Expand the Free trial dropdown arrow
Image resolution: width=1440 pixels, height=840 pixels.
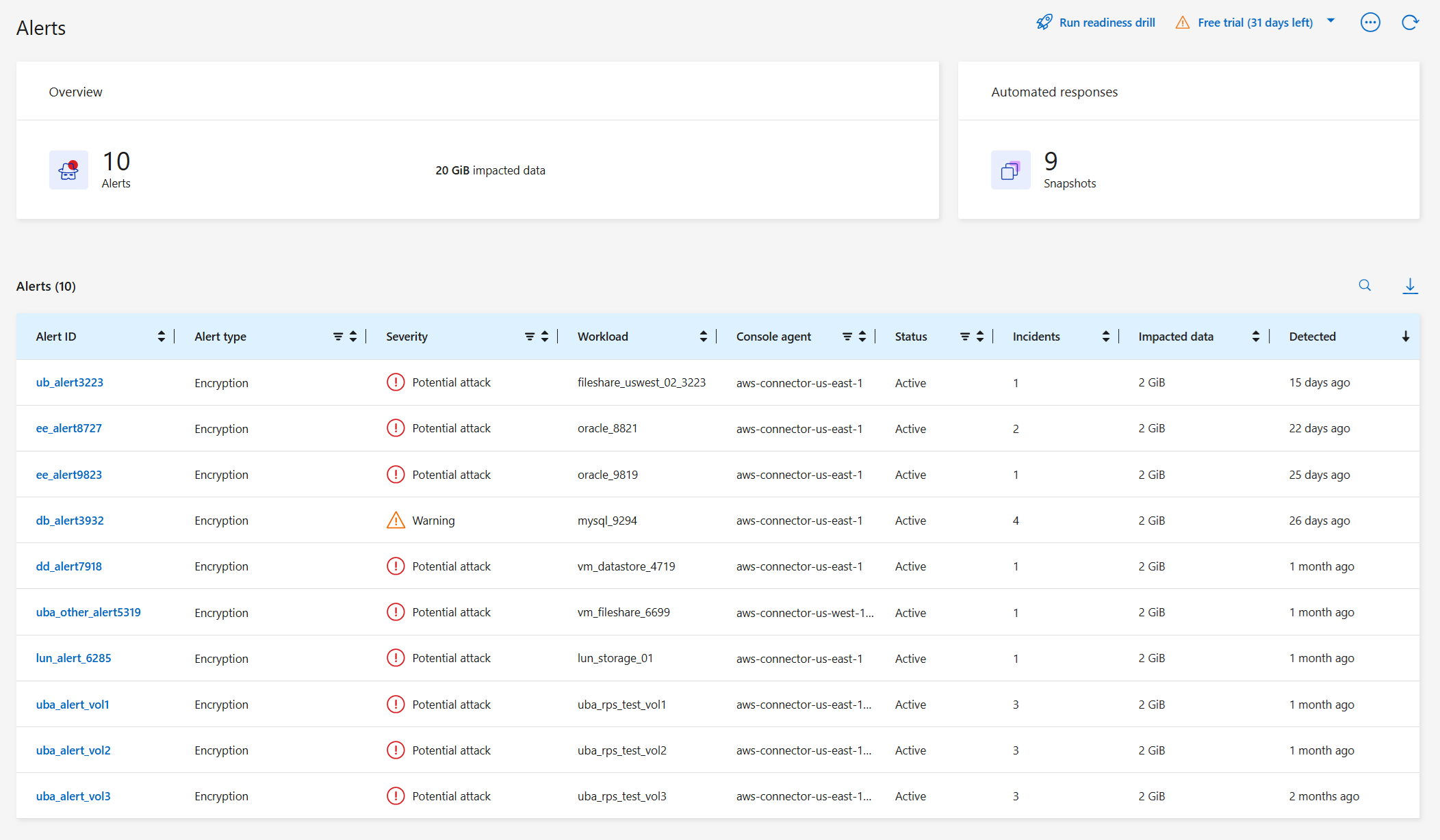[1331, 21]
